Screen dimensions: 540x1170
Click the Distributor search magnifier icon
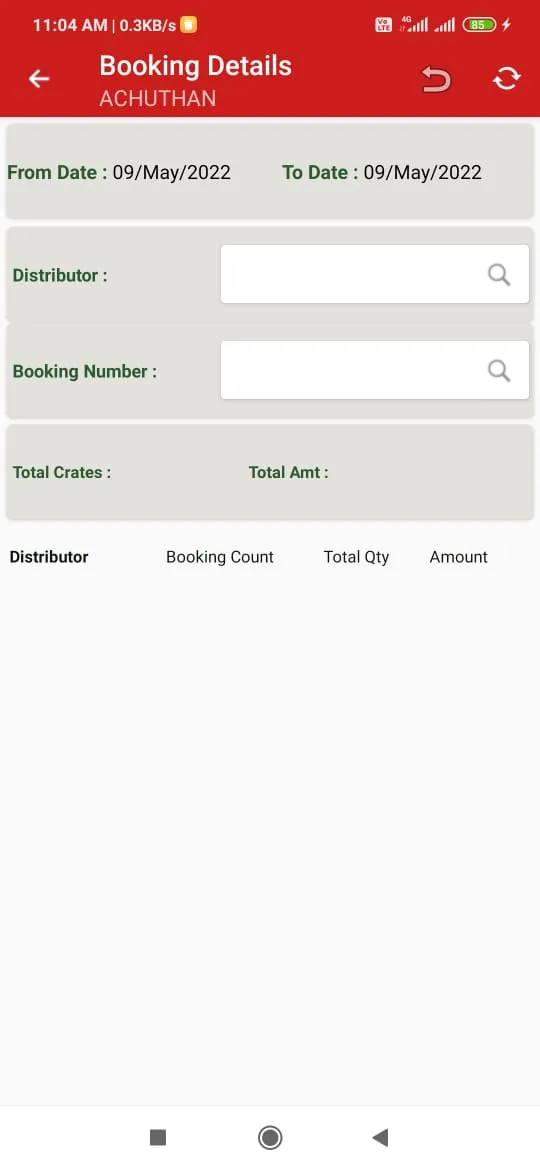pos(499,275)
